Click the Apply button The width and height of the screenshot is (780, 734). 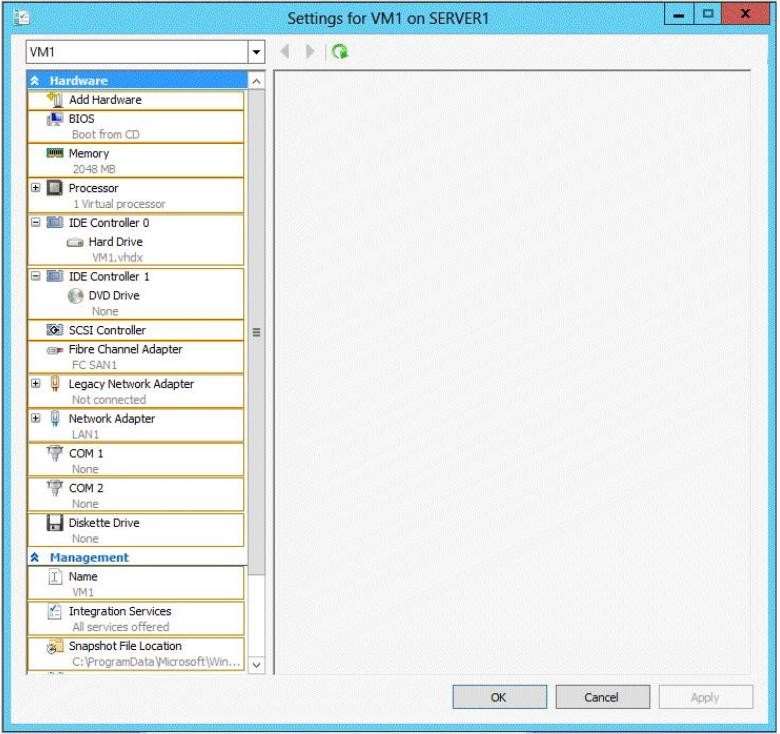(x=705, y=697)
